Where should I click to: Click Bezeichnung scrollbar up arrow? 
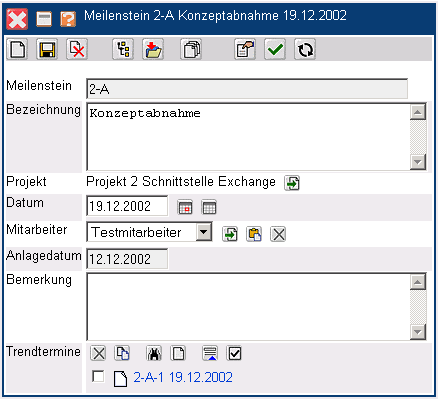point(418,112)
